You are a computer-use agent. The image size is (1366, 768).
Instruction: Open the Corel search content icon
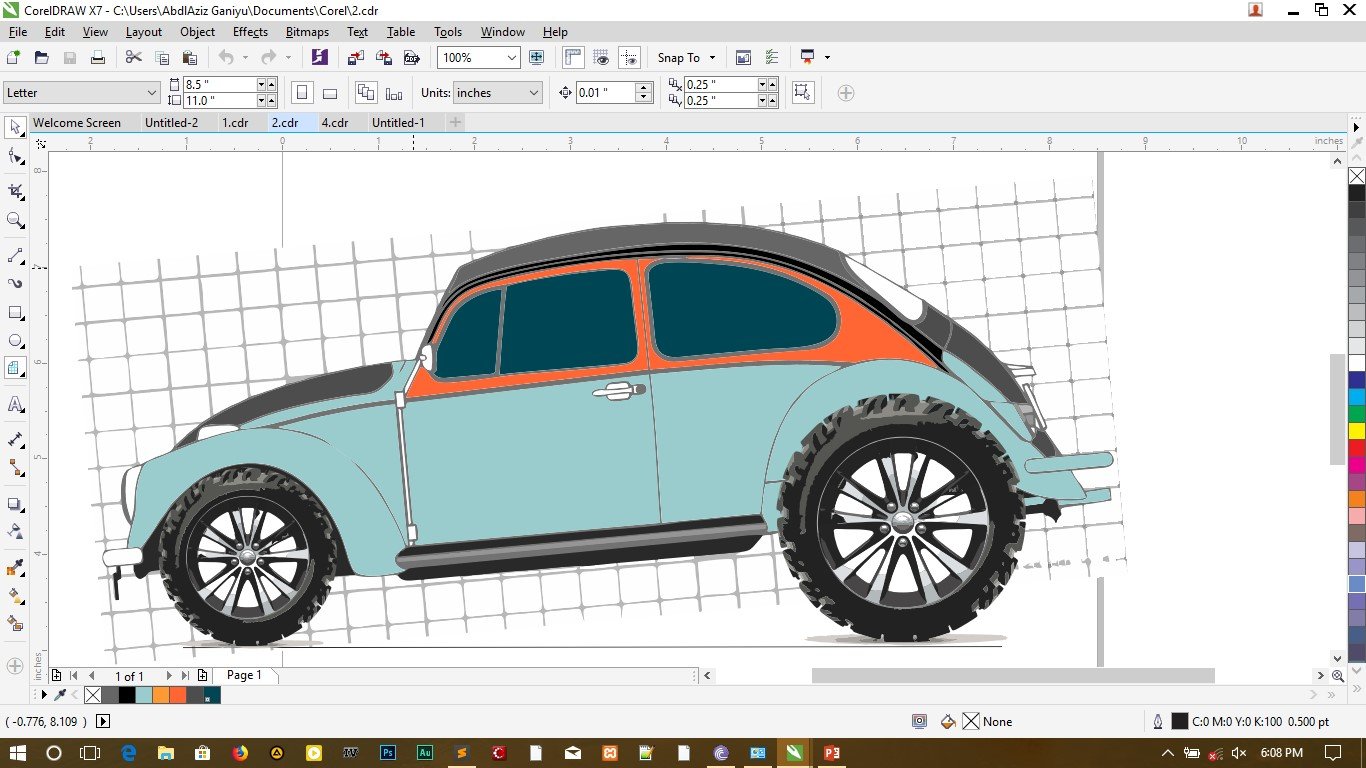[320, 58]
